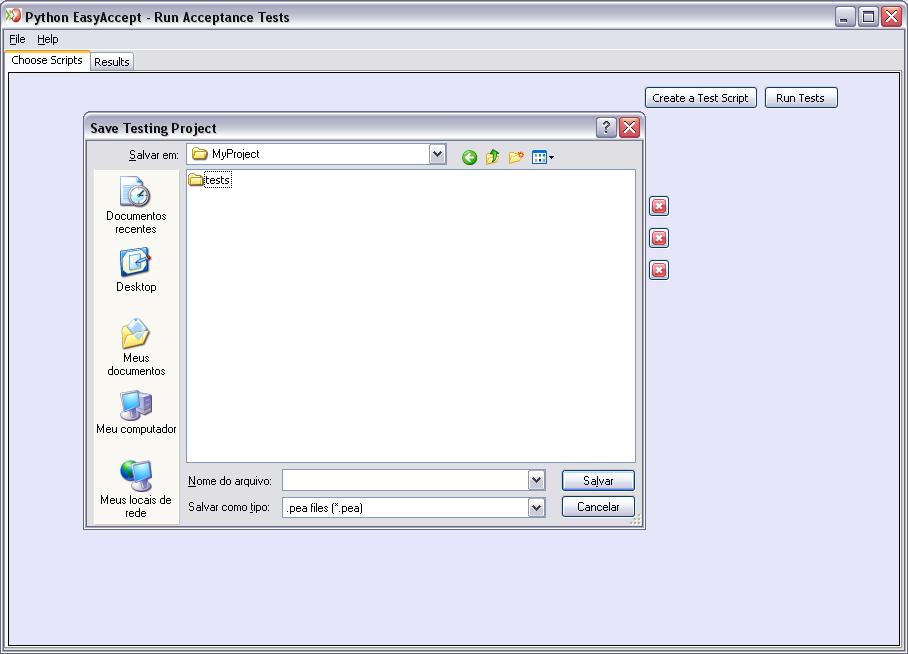Expand the Nome do arquivo dropdown arrow
The height and width of the screenshot is (654, 908).
536,481
